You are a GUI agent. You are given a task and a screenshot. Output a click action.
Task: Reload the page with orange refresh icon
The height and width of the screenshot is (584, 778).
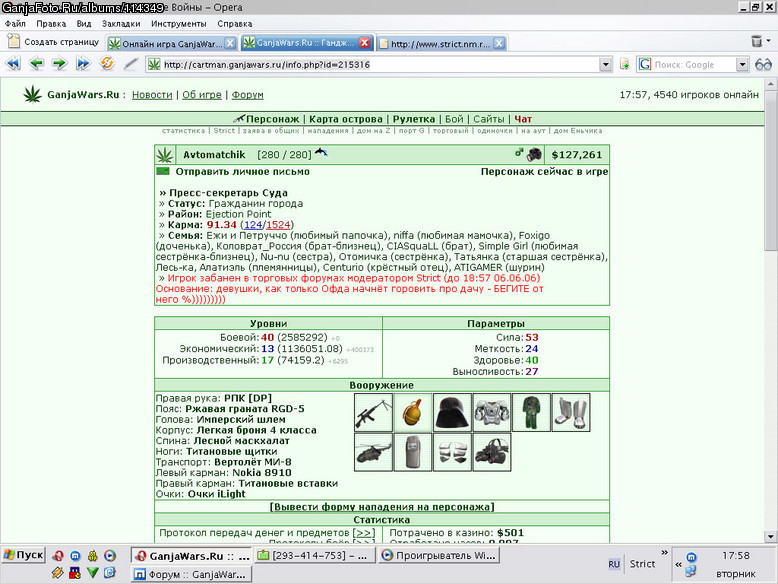107,64
